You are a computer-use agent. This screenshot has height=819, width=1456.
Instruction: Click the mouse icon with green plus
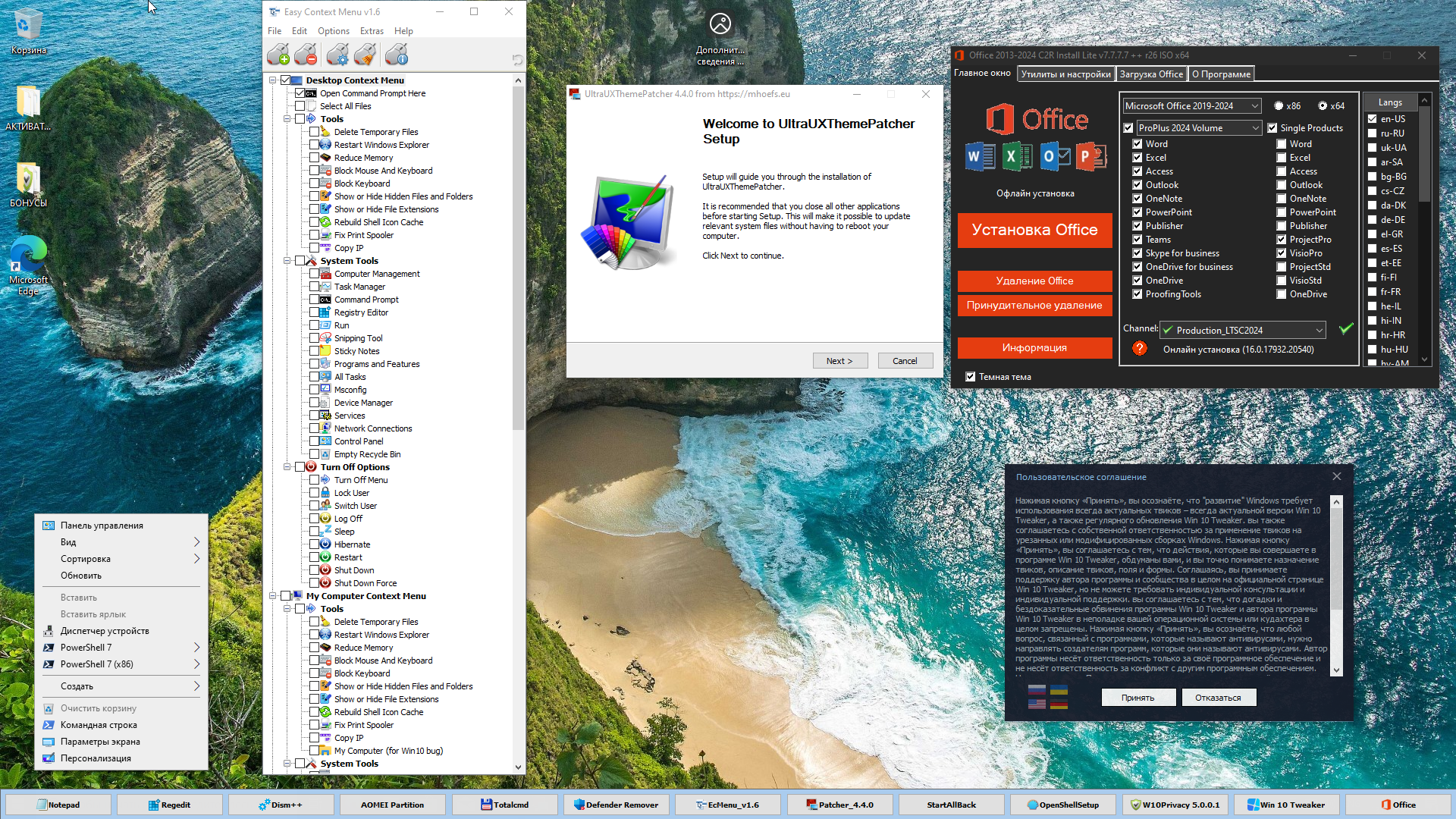(x=278, y=55)
